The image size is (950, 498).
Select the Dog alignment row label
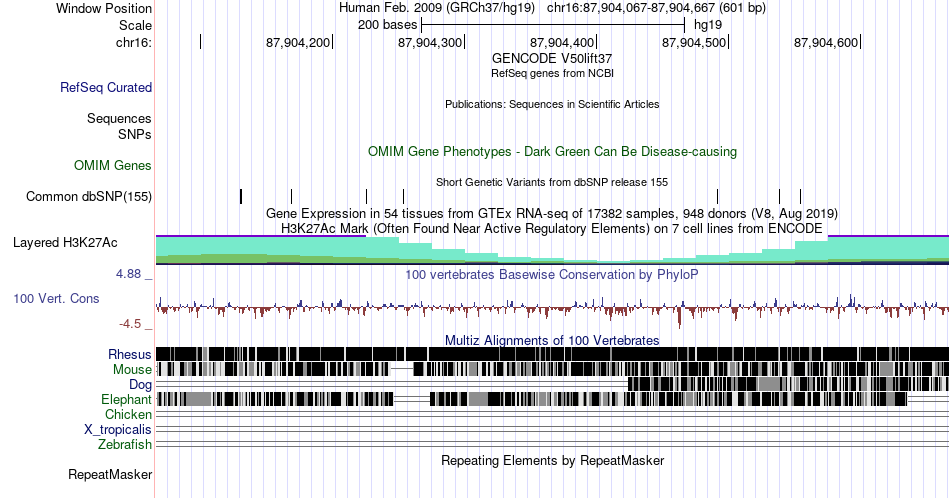140,385
